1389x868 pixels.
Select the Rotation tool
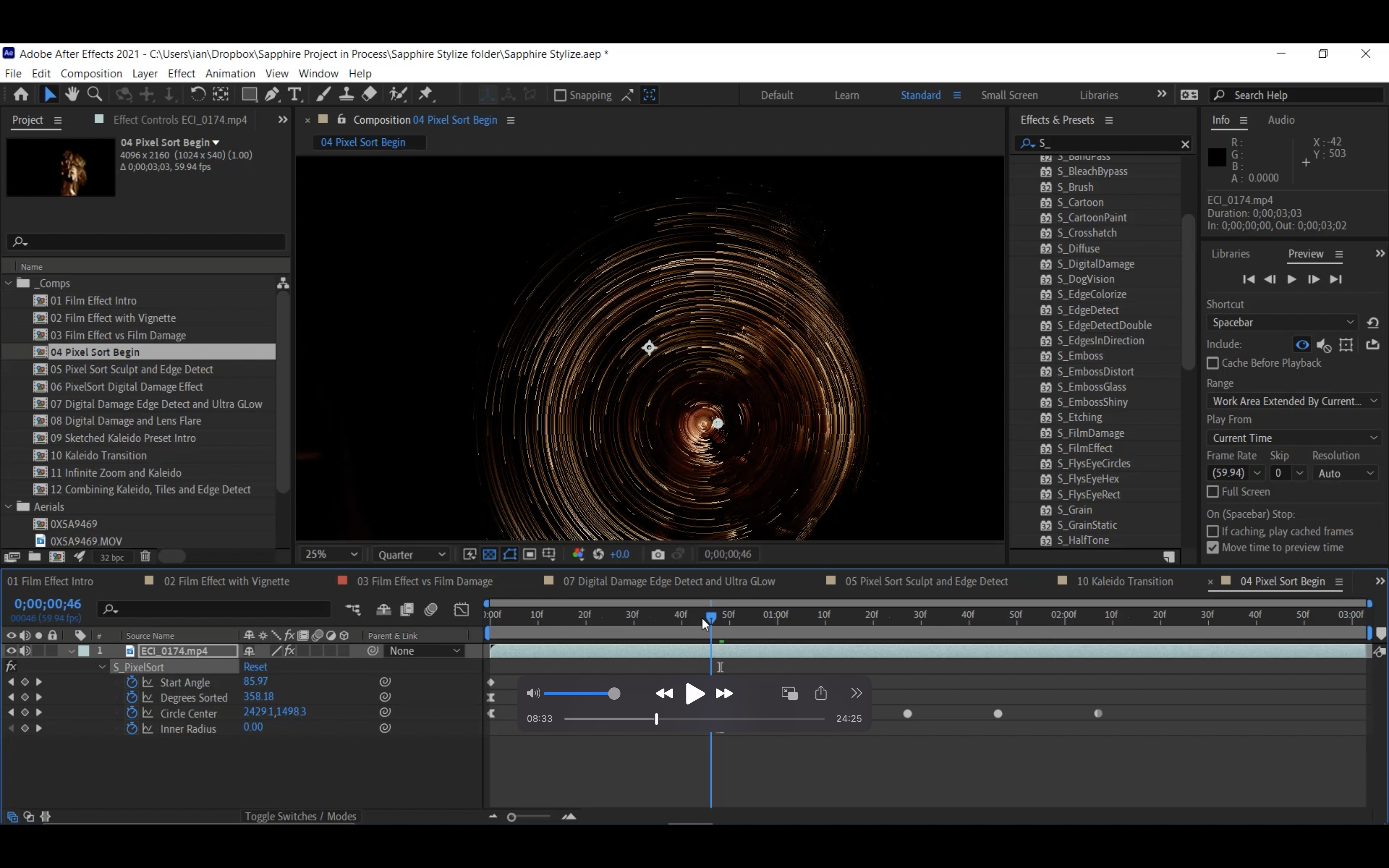(197, 95)
